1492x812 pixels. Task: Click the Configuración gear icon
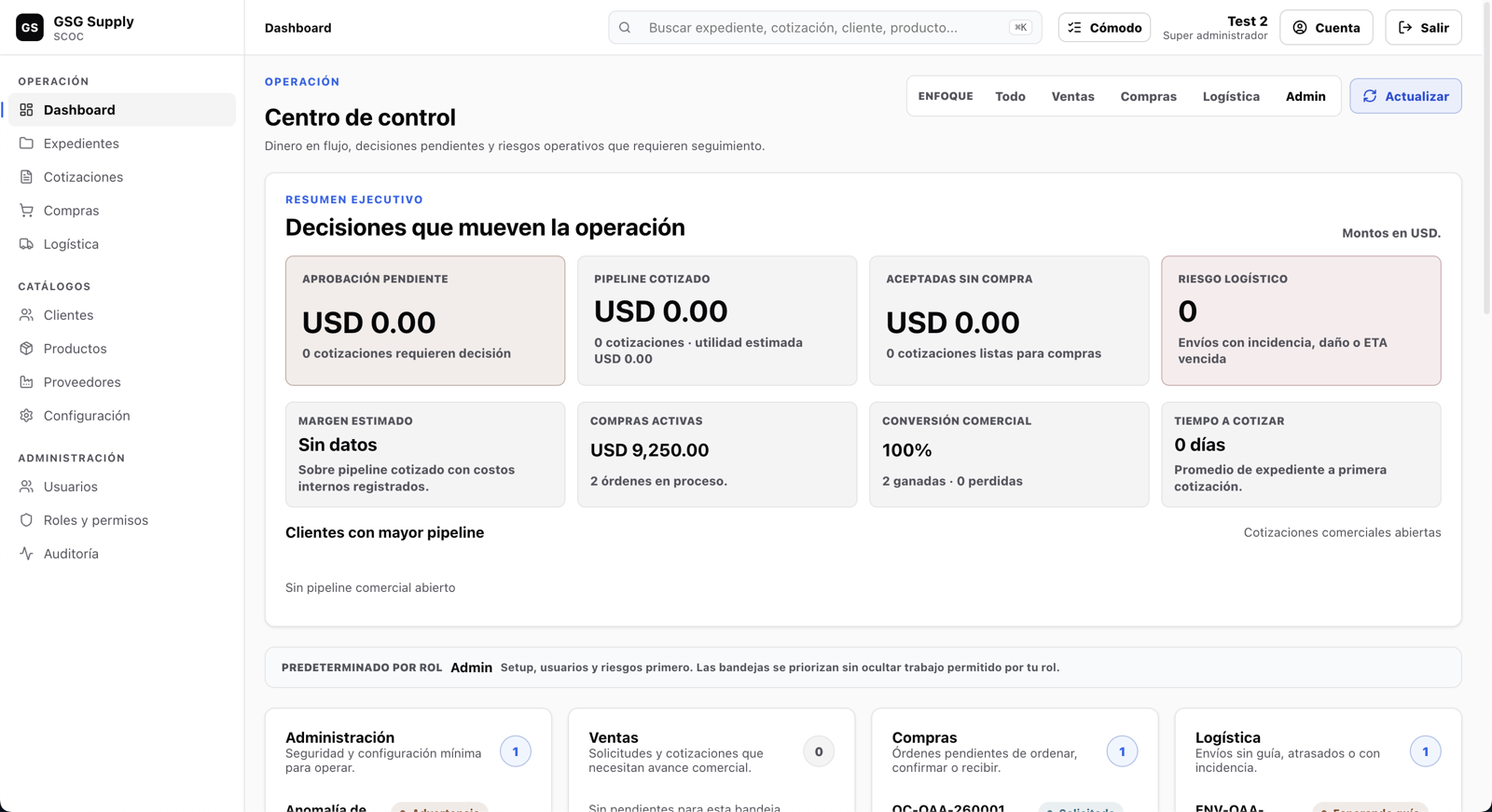pyautogui.click(x=26, y=416)
